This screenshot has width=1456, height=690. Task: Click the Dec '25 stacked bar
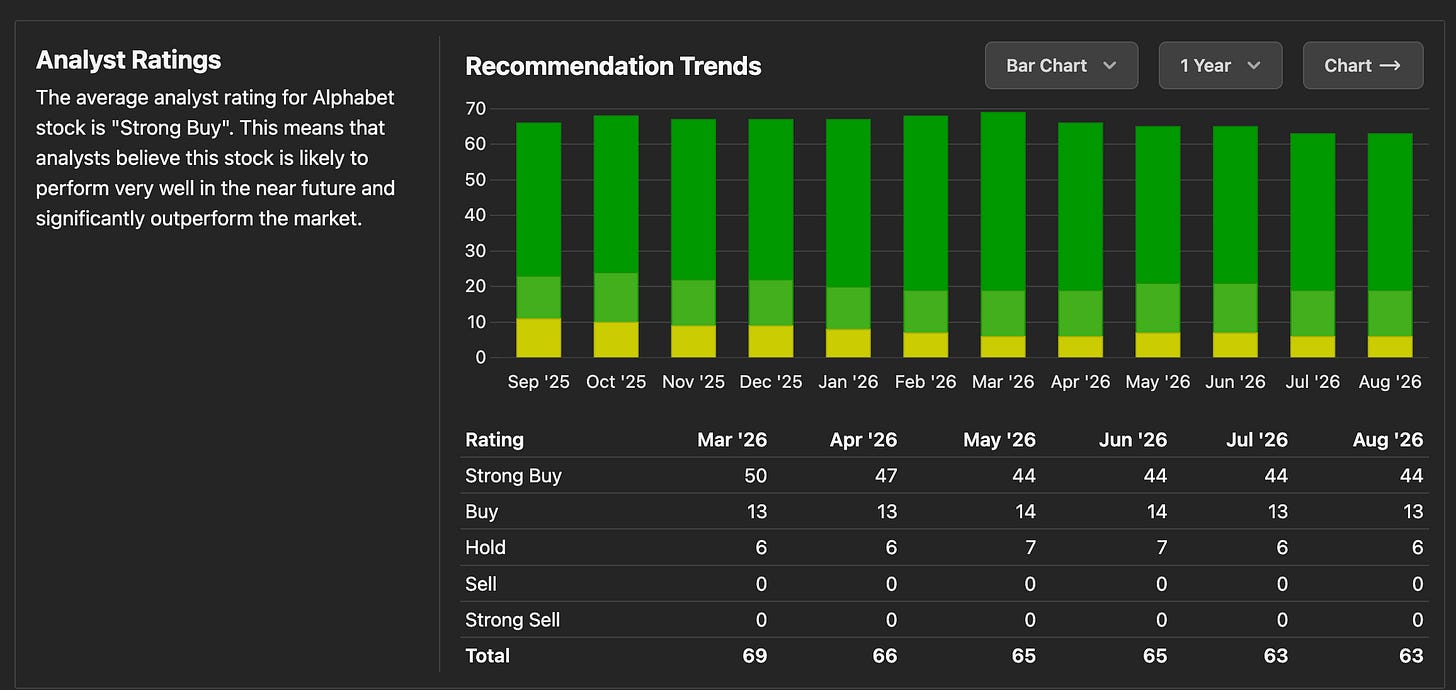771,238
